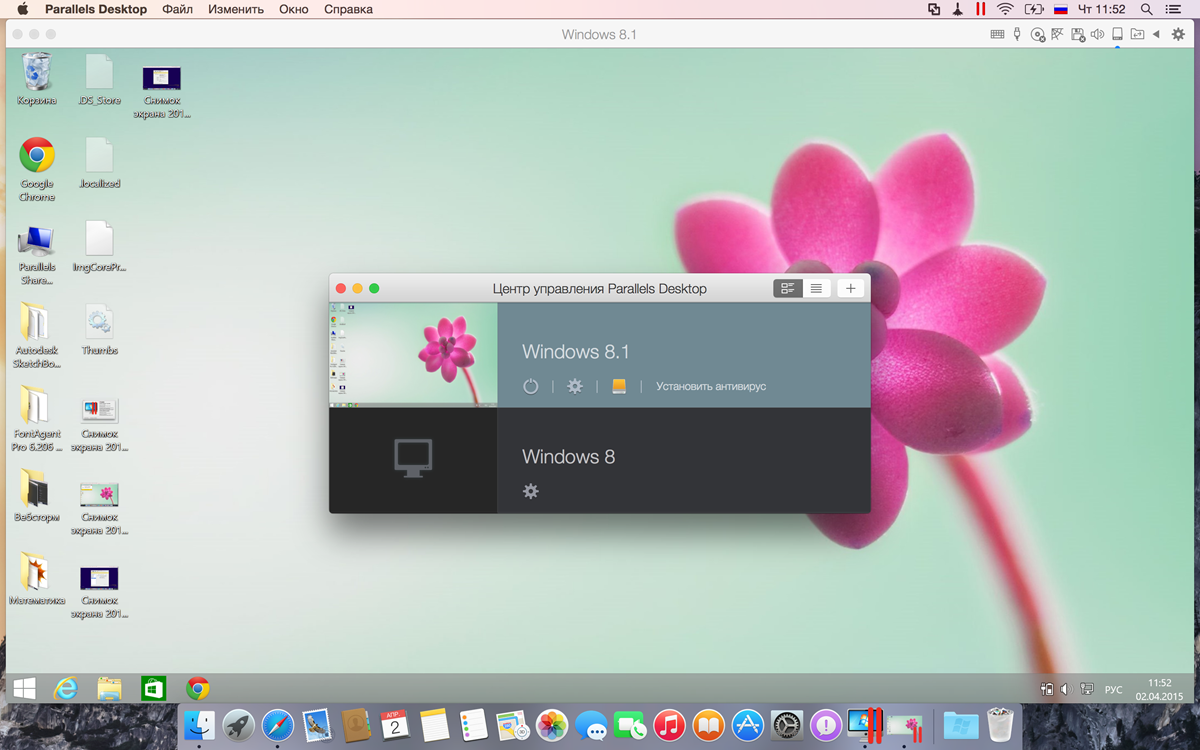
Task: Click the sound speaker icon in VM toolbar
Action: coord(1097,34)
